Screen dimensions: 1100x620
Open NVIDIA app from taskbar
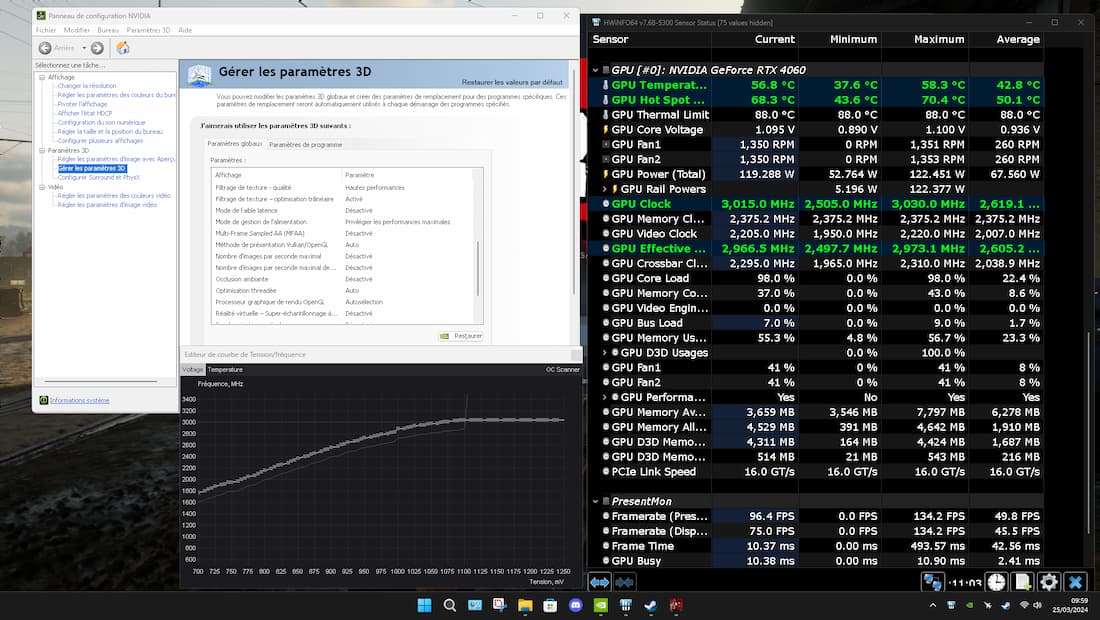(x=601, y=605)
